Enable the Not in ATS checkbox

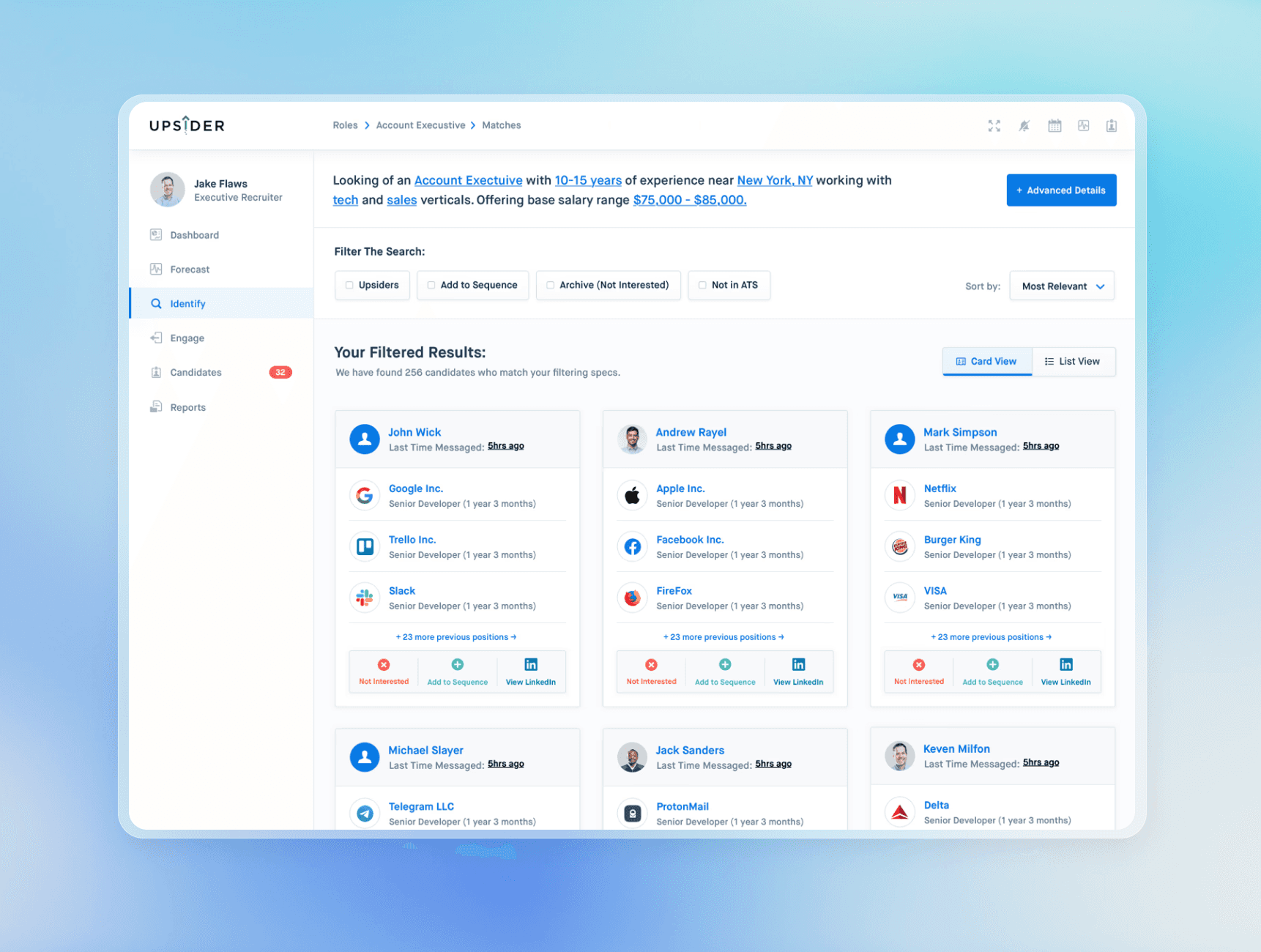point(702,286)
